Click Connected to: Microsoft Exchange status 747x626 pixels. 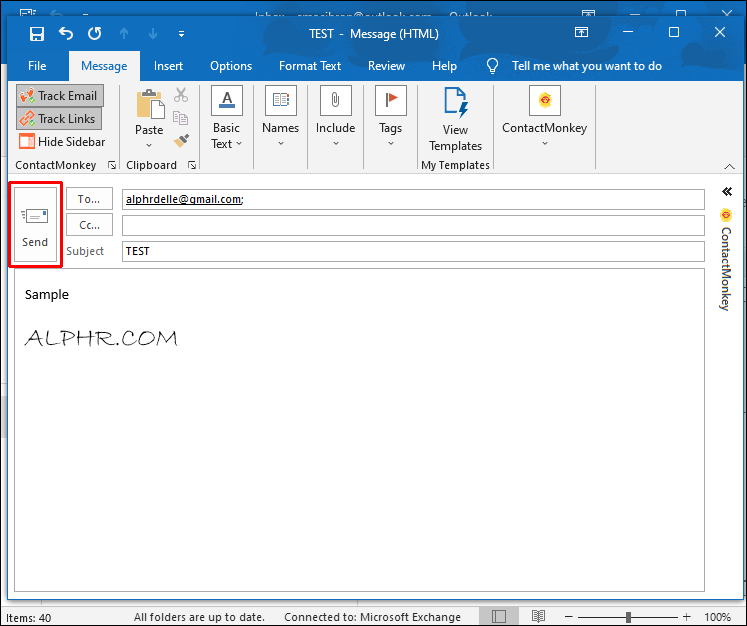click(373, 617)
